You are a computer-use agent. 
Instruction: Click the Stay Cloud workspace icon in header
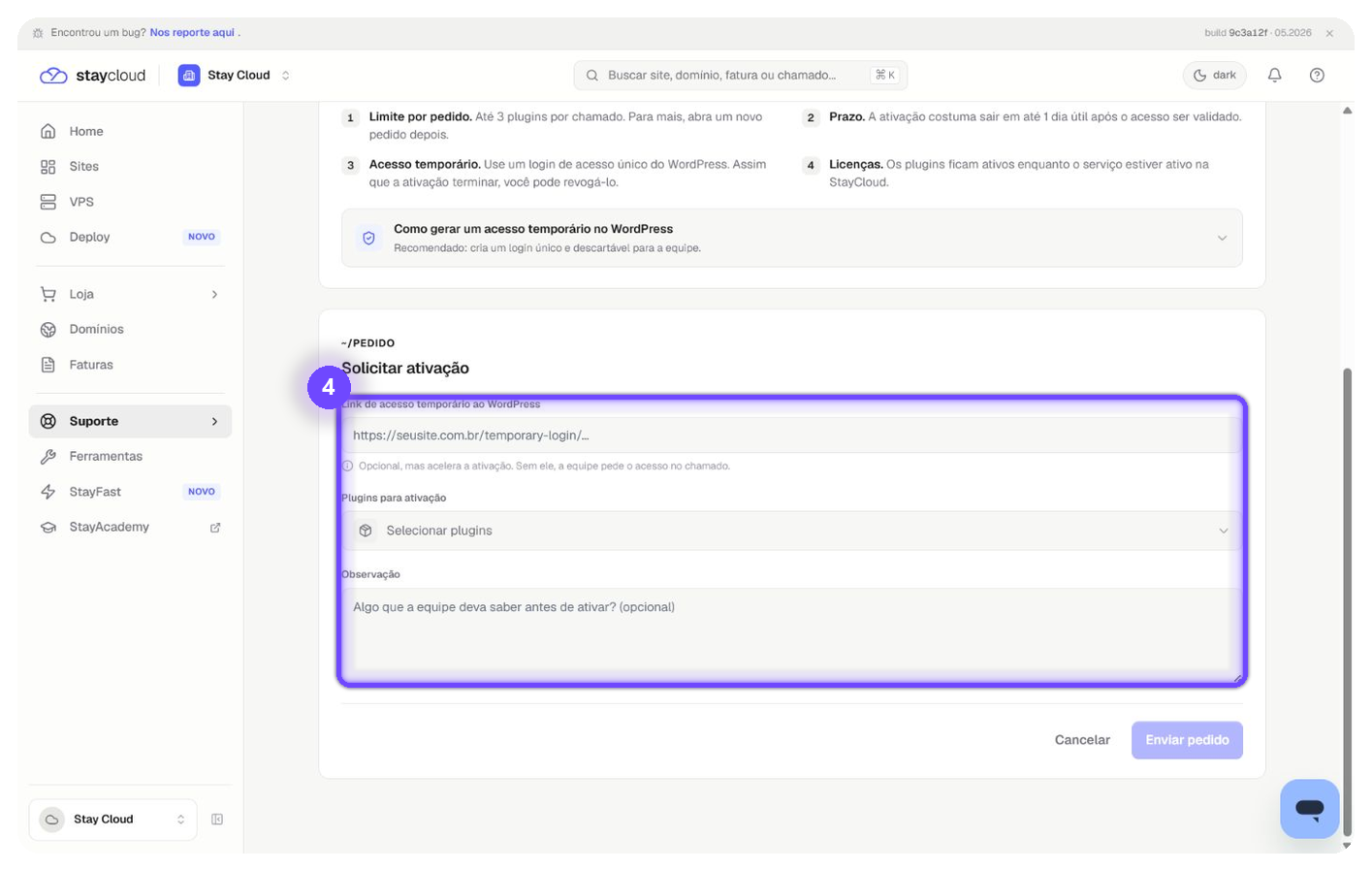click(x=189, y=76)
